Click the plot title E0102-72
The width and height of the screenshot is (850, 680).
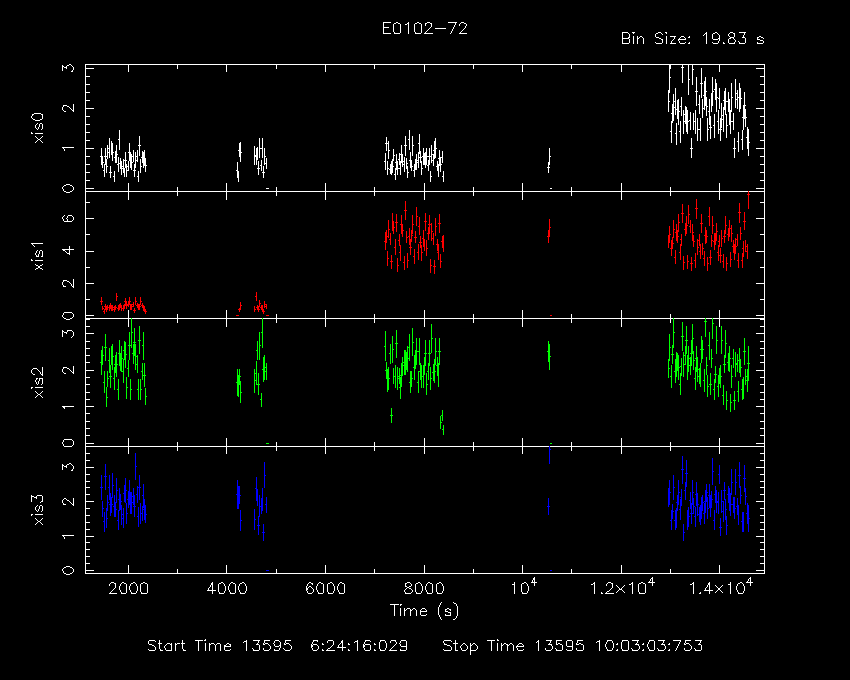click(x=424, y=29)
